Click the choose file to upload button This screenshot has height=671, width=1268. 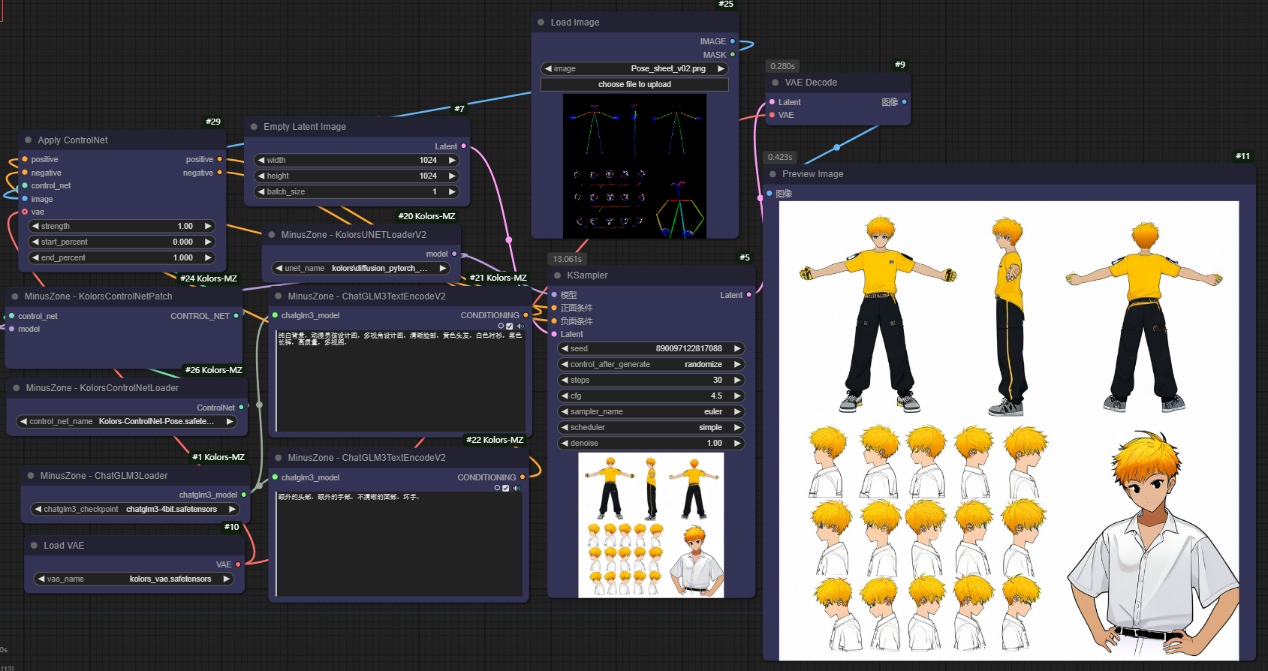(635, 85)
